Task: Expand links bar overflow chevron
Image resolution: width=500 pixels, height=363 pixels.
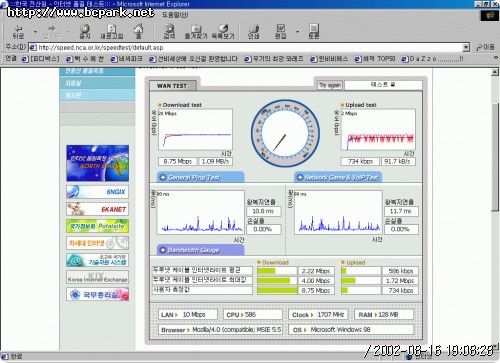Action: tap(496, 58)
